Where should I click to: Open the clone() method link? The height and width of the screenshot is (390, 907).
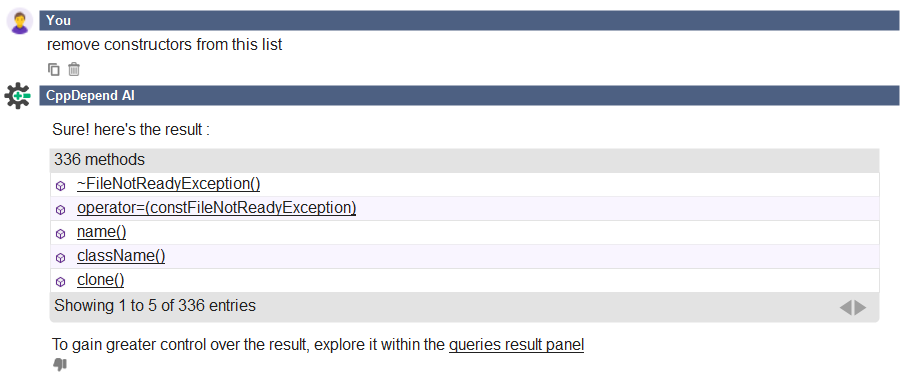[x=101, y=280]
